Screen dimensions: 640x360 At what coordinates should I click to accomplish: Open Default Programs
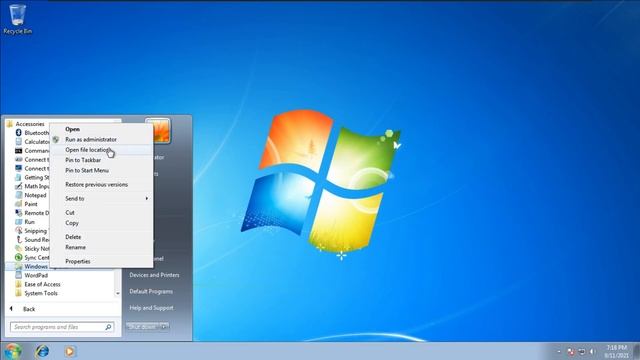(x=151, y=291)
